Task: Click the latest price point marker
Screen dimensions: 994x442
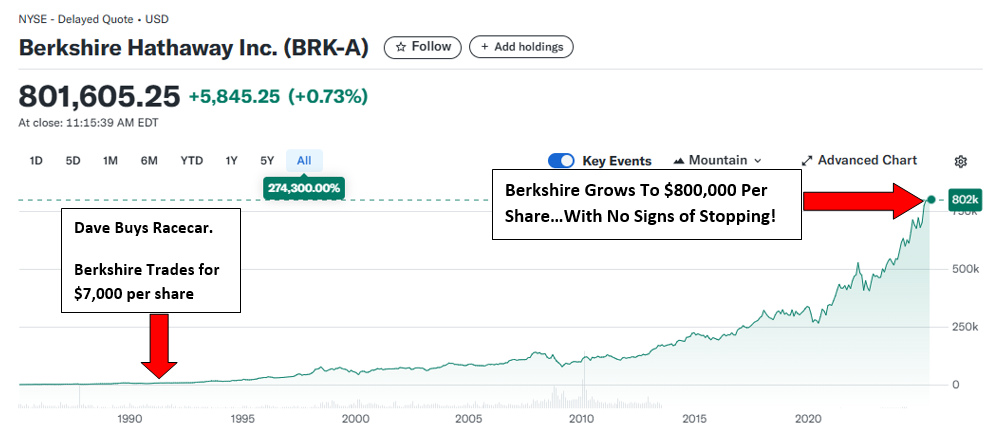Action: tap(931, 200)
